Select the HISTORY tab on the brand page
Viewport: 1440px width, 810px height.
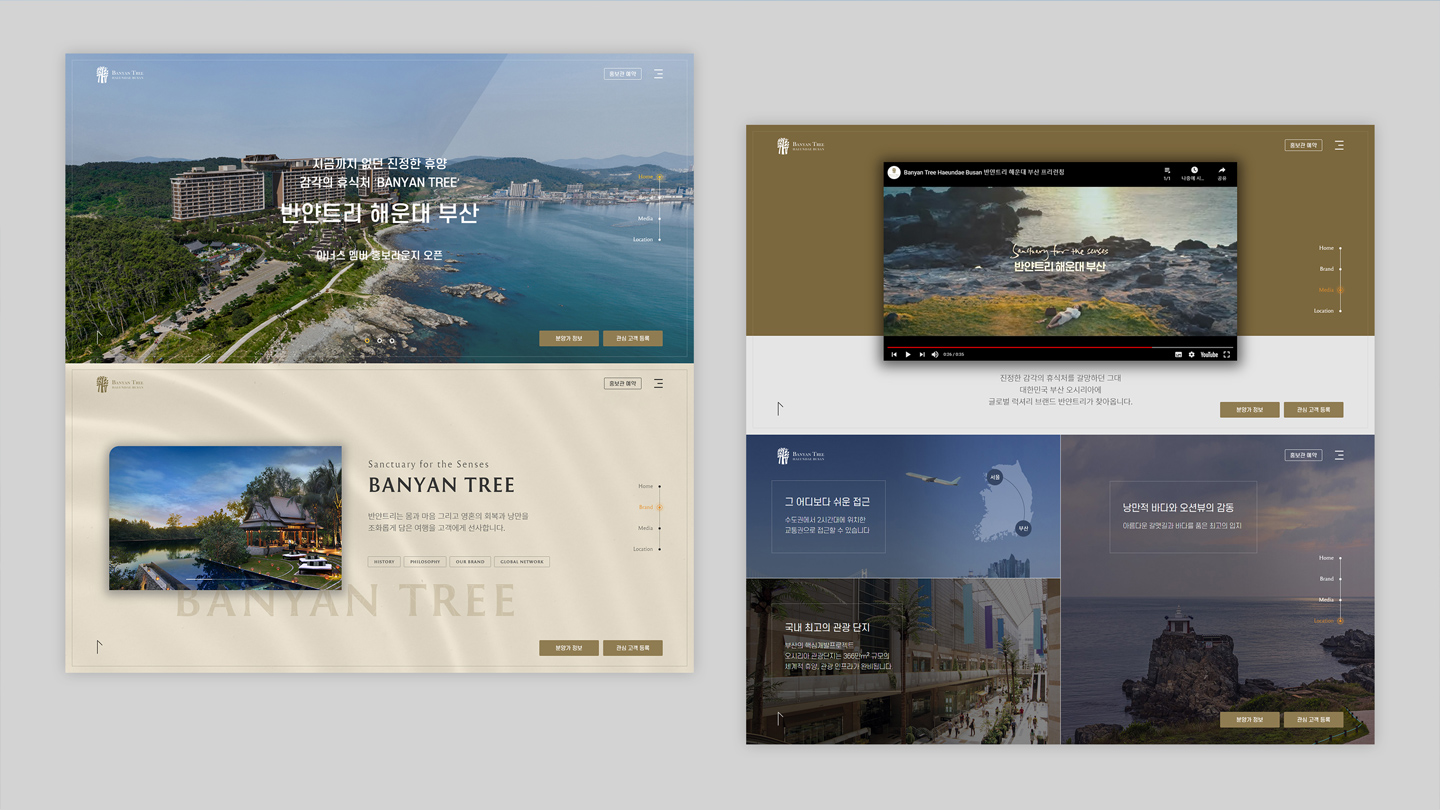tap(384, 562)
